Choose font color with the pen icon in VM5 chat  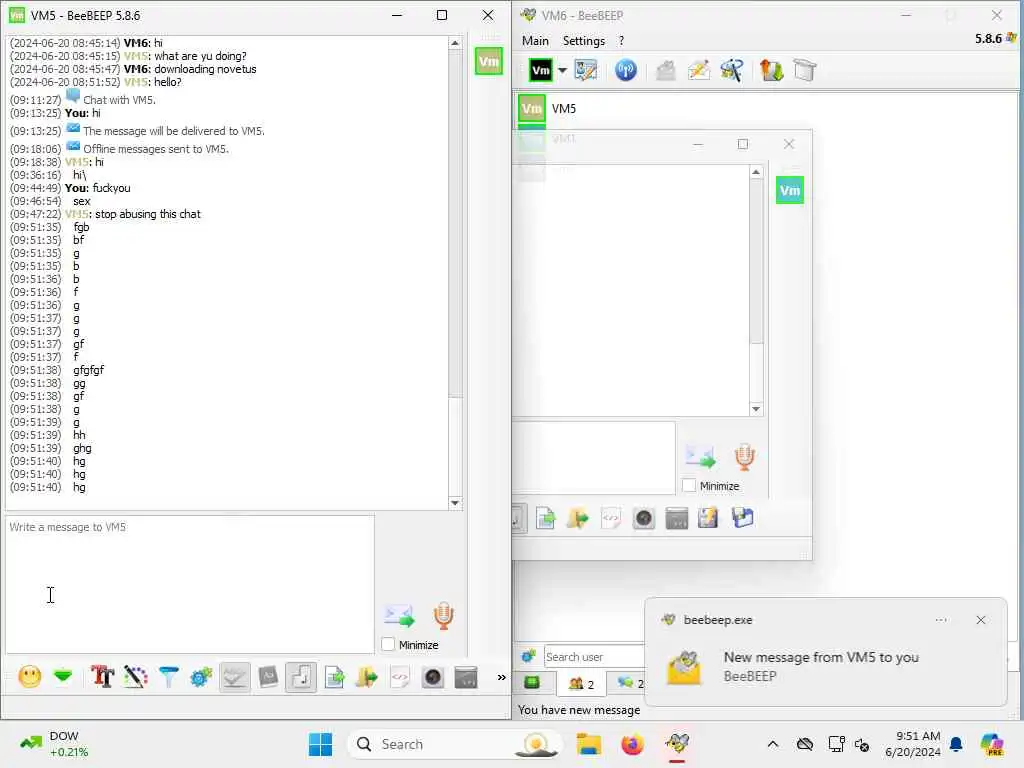135,677
